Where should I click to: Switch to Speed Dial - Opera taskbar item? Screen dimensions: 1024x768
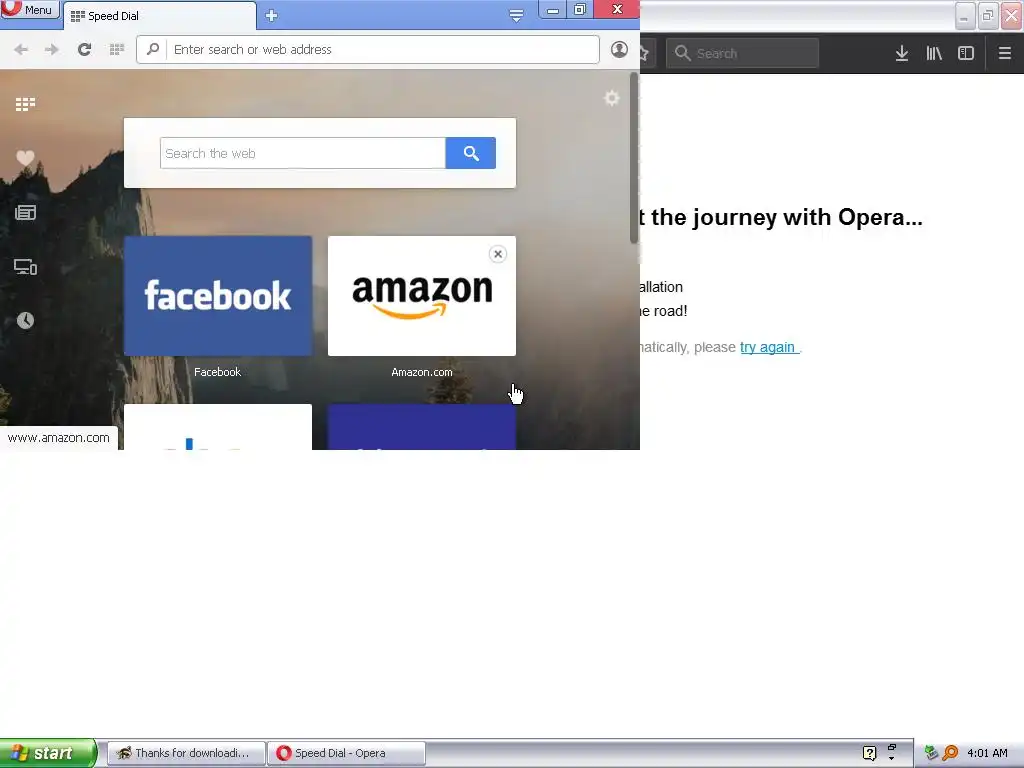347,753
